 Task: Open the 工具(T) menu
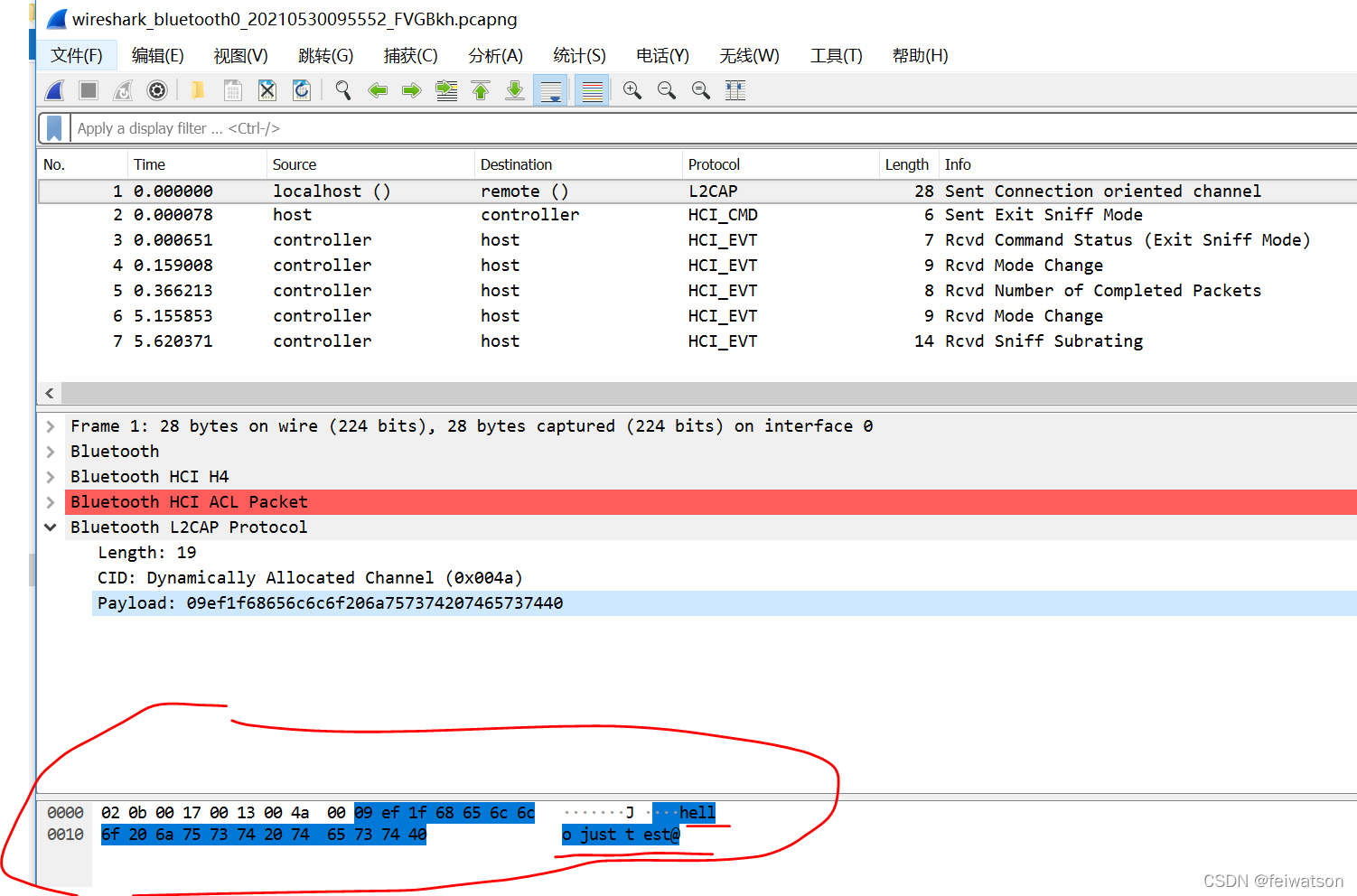coord(837,56)
